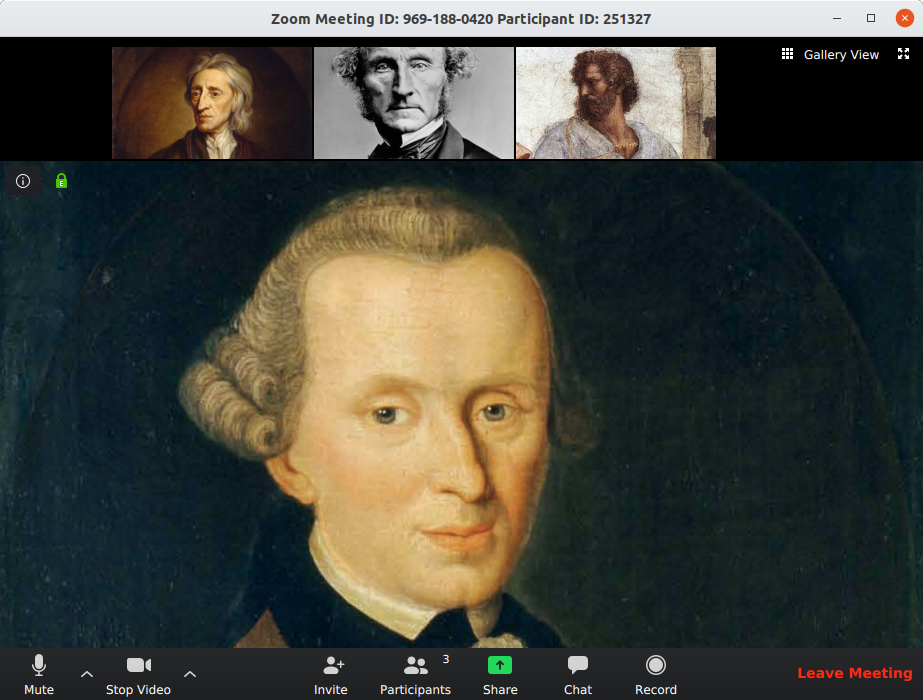Leave Meeting
The height and width of the screenshot is (700, 923).
pyautogui.click(x=855, y=673)
